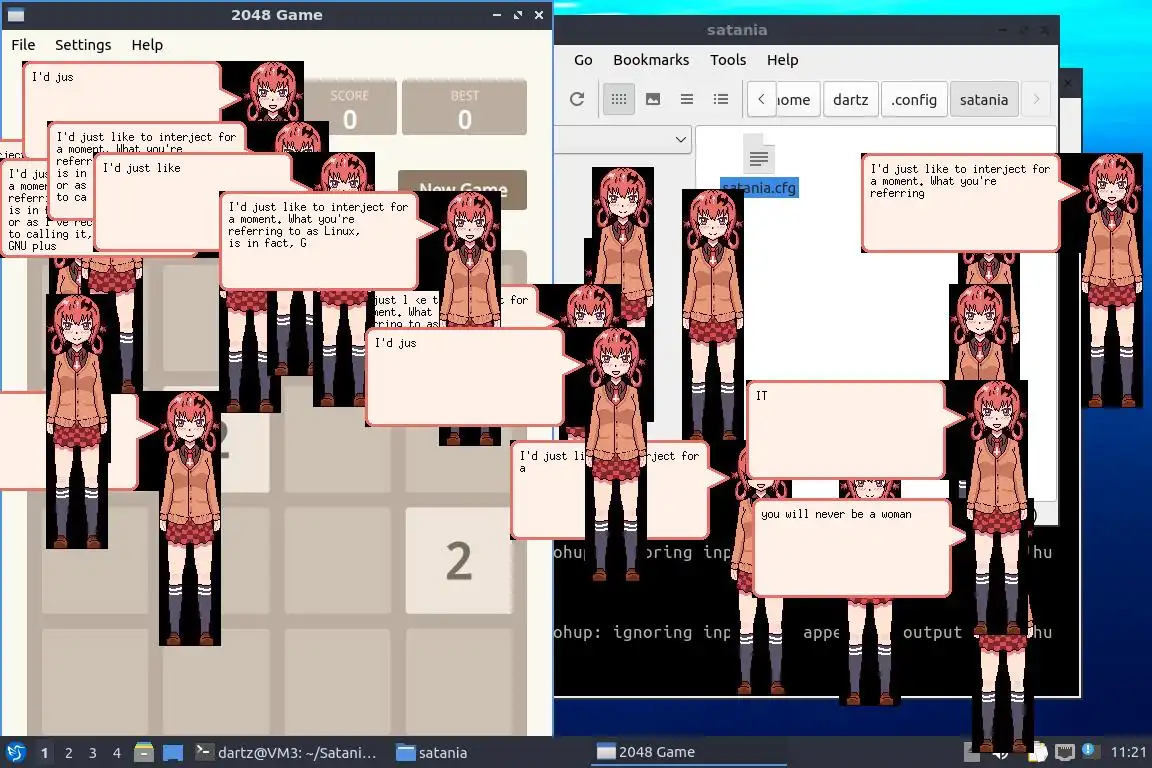Screen dimensions: 1152x768
Task: Minimize the 2048 Game window
Action: 497,15
